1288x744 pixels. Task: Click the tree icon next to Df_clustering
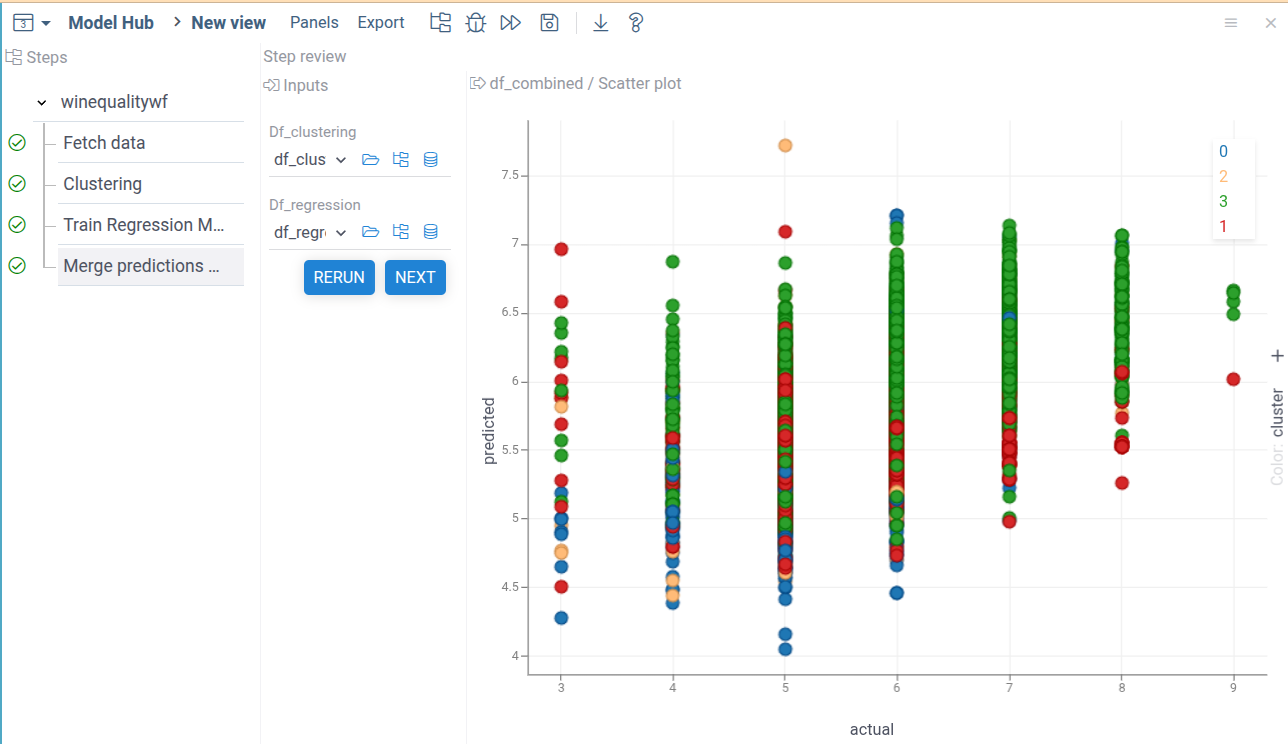click(401, 159)
